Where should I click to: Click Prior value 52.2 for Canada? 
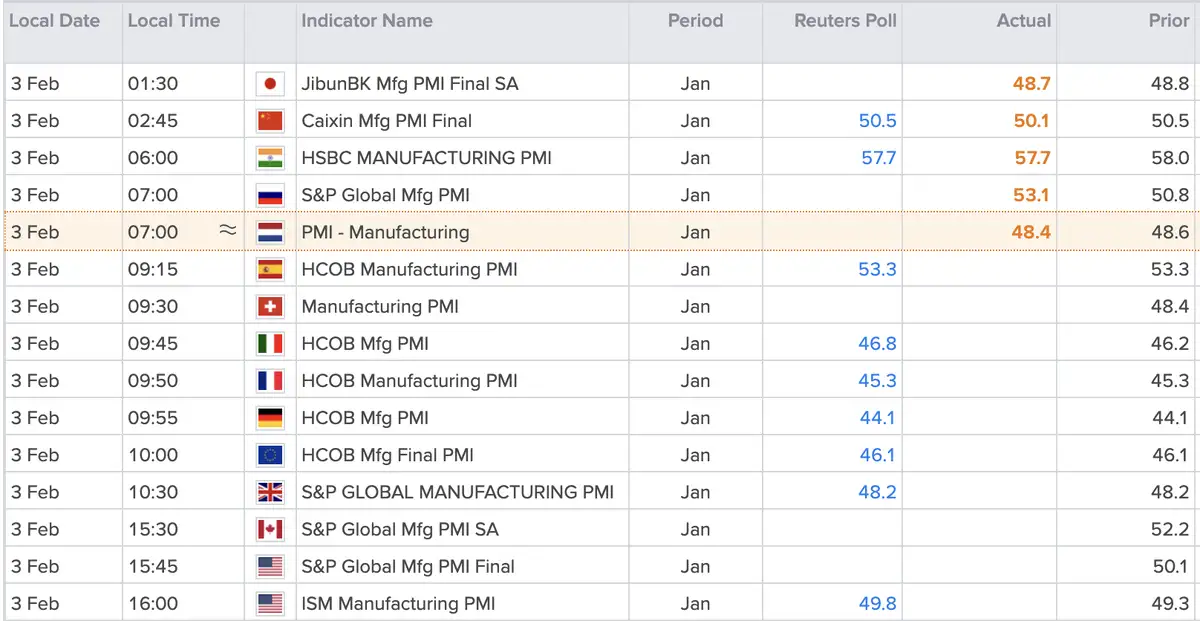point(1170,529)
